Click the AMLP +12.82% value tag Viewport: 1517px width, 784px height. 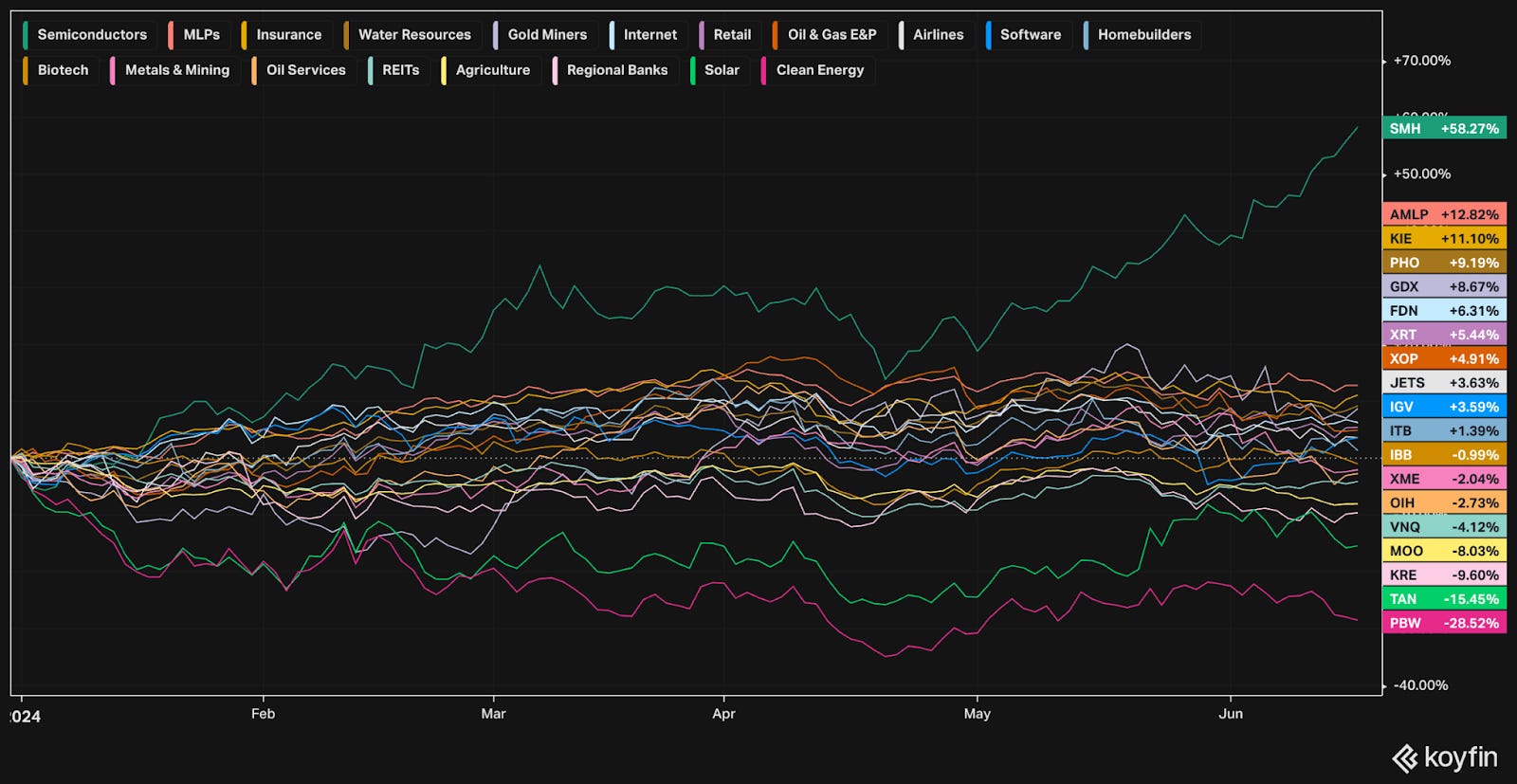click(x=1444, y=214)
